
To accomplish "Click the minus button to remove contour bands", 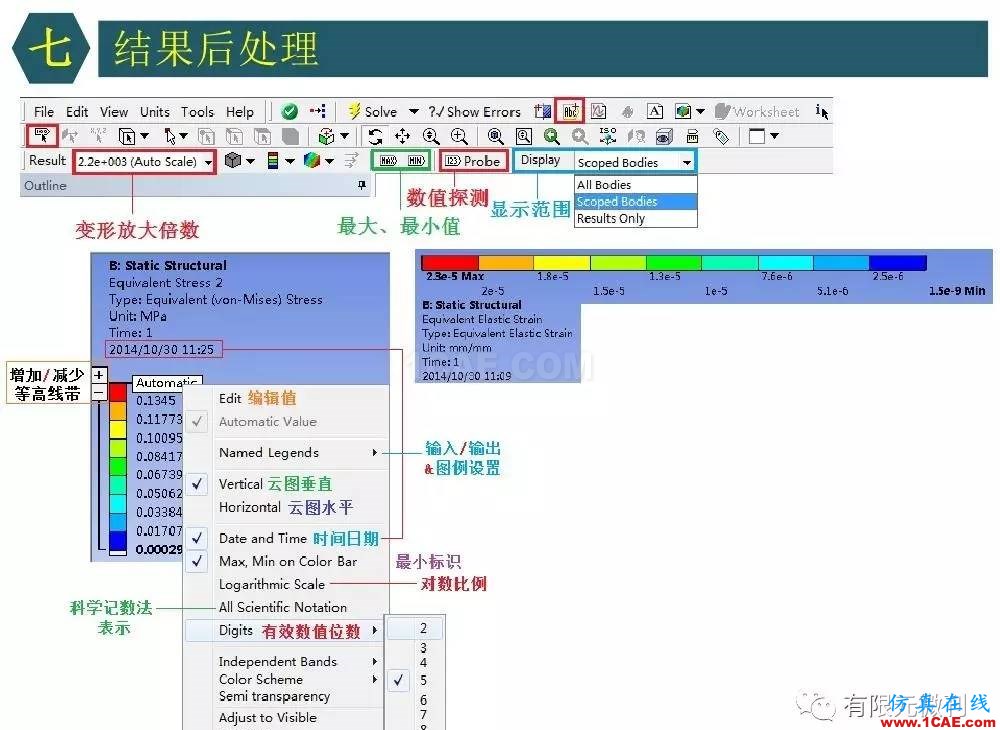I will (99, 392).
